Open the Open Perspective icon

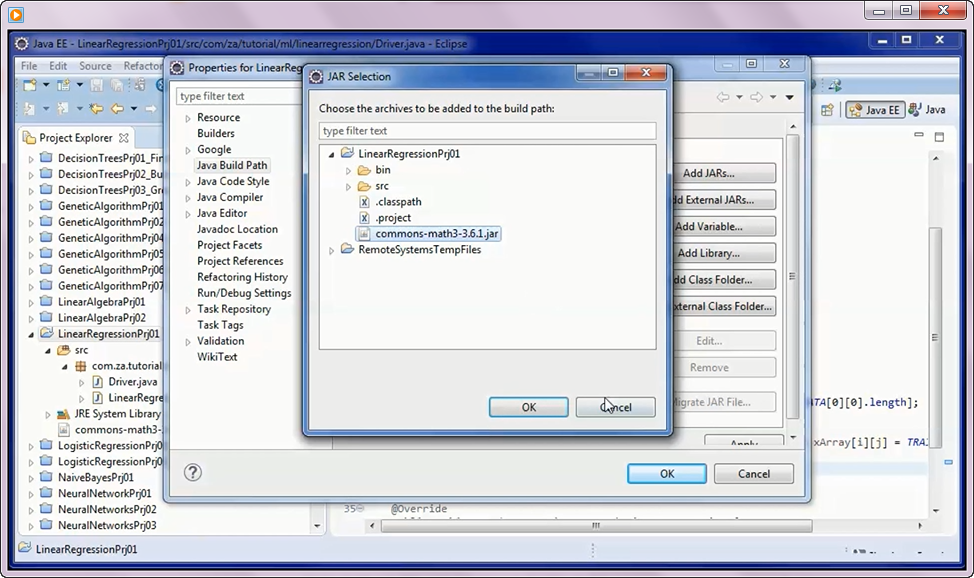click(x=827, y=110)
